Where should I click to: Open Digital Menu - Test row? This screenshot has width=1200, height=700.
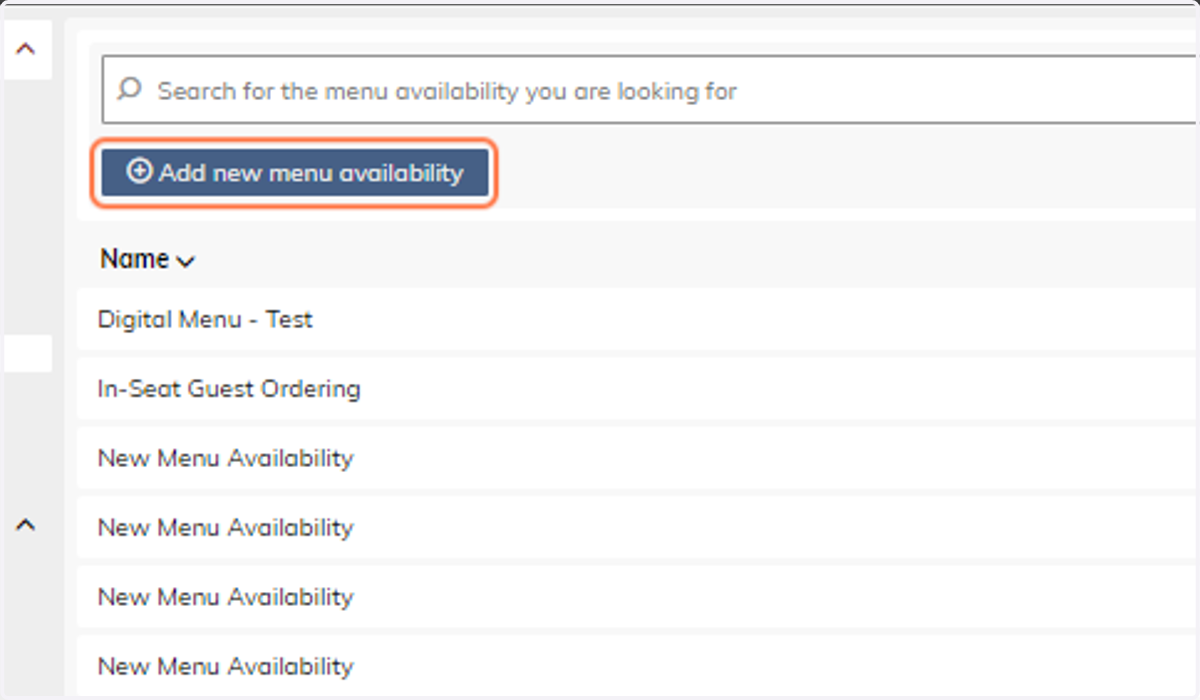click(638, 320)
